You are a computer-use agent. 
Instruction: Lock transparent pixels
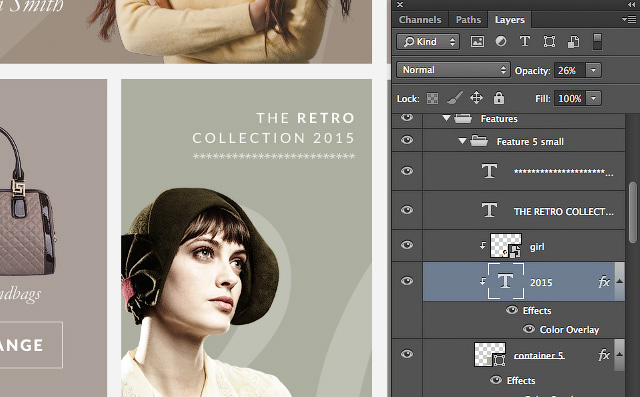click(x=432, y=98)
